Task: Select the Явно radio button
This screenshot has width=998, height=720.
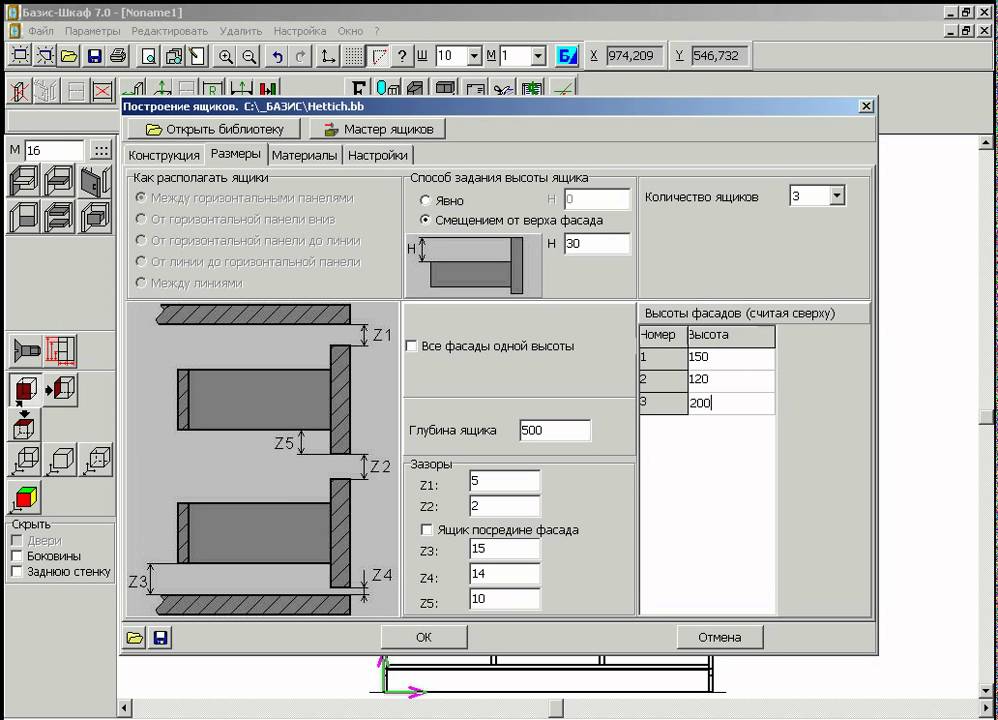Action: tap(425, 201)
